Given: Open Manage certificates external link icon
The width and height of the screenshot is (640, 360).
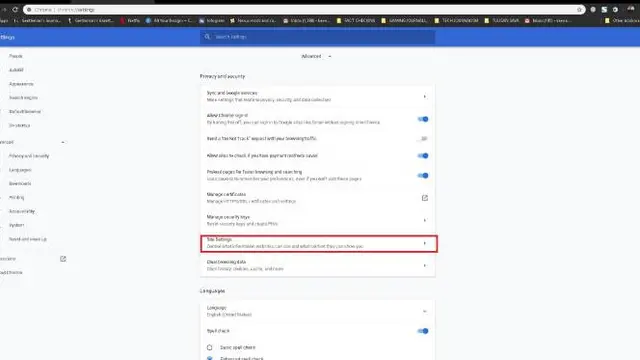Looking at the screenshot, I should point(424,198).
